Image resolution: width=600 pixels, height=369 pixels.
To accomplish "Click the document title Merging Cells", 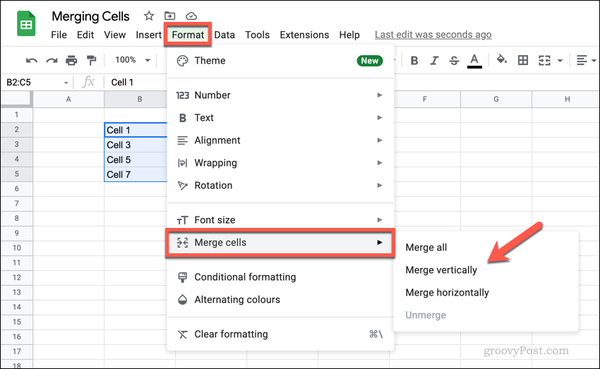I will (x=91, y=16).
